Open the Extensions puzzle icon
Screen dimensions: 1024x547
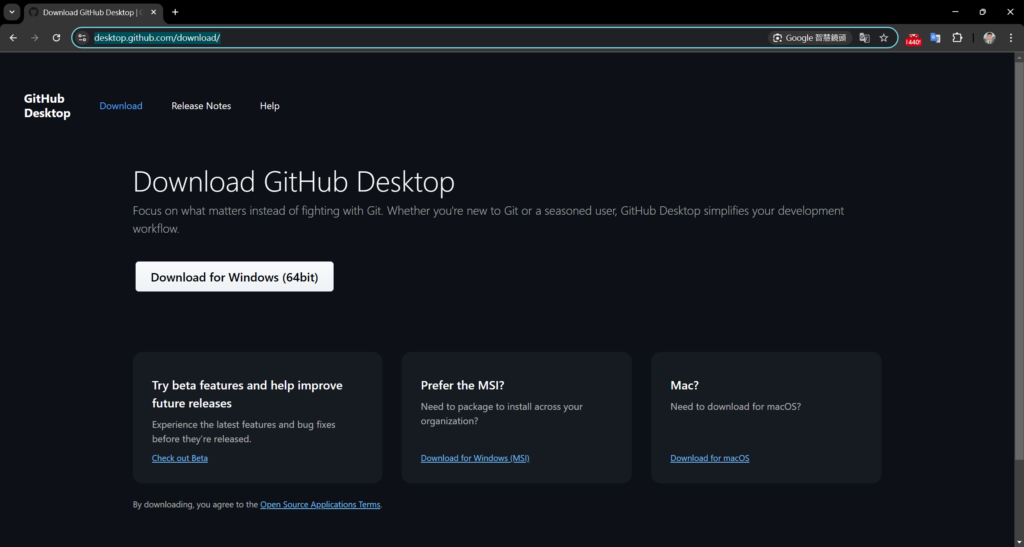(x=957, y=38)
